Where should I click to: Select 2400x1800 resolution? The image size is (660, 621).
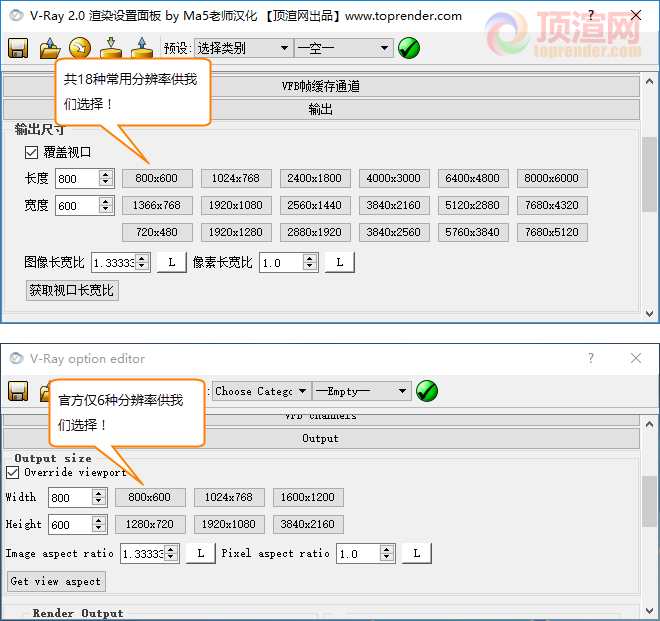pos(315,178)
